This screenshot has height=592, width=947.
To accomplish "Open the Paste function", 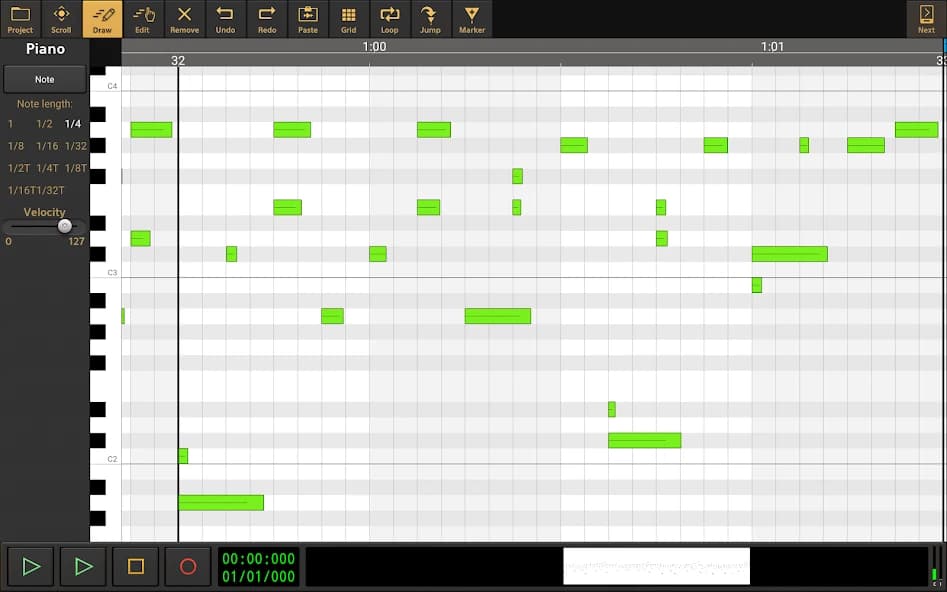I will pyautogui.click(x=307, y=18).
